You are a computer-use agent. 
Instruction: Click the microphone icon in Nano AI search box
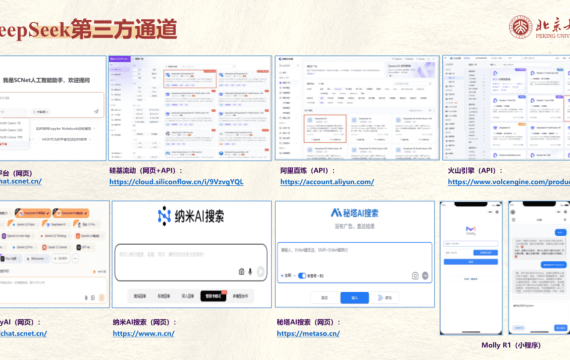click(x=250, y=272)
